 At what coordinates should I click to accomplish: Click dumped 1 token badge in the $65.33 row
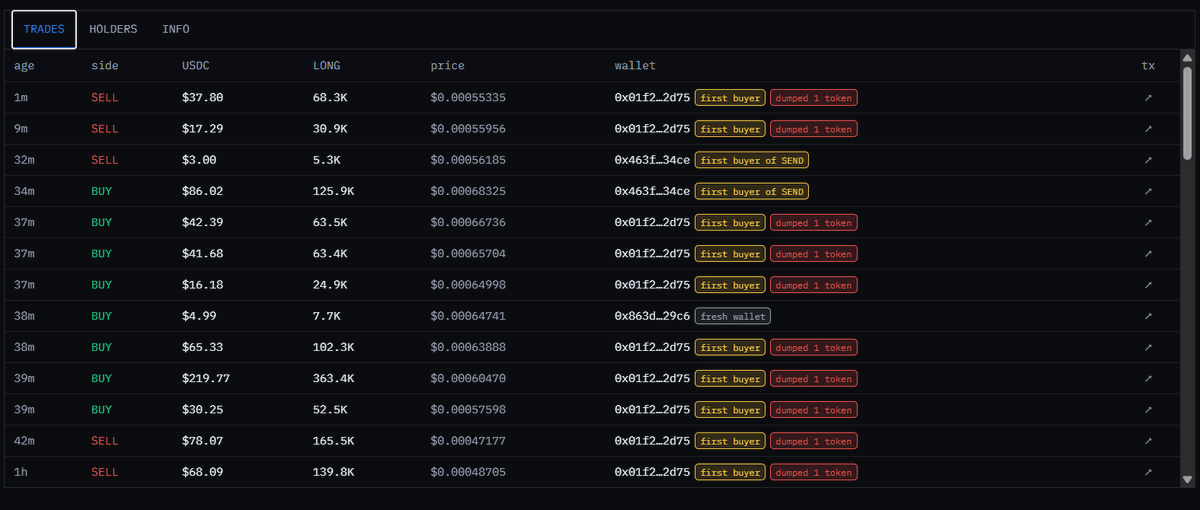click(x=814, y=347)
